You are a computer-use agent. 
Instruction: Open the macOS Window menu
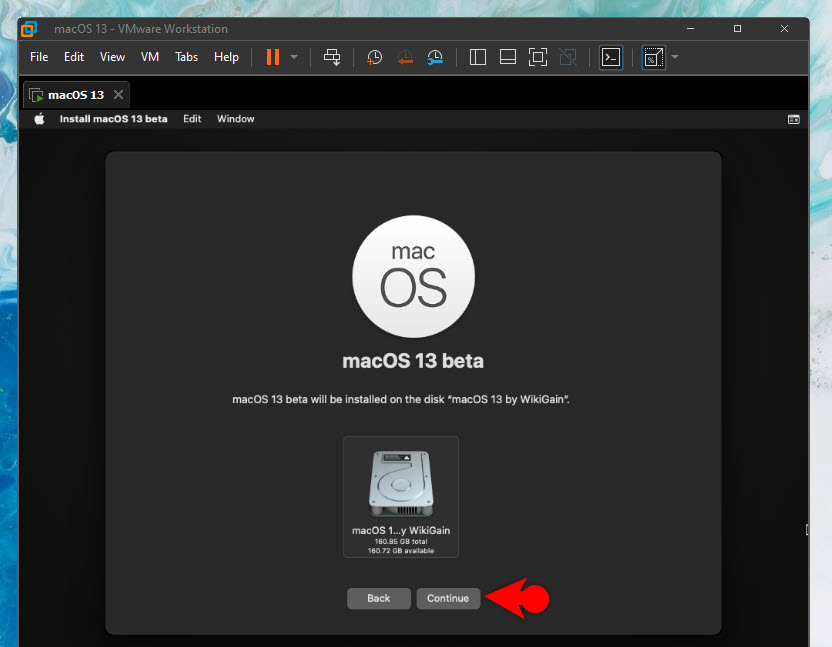pyautogui.click(x=236, y=119)
